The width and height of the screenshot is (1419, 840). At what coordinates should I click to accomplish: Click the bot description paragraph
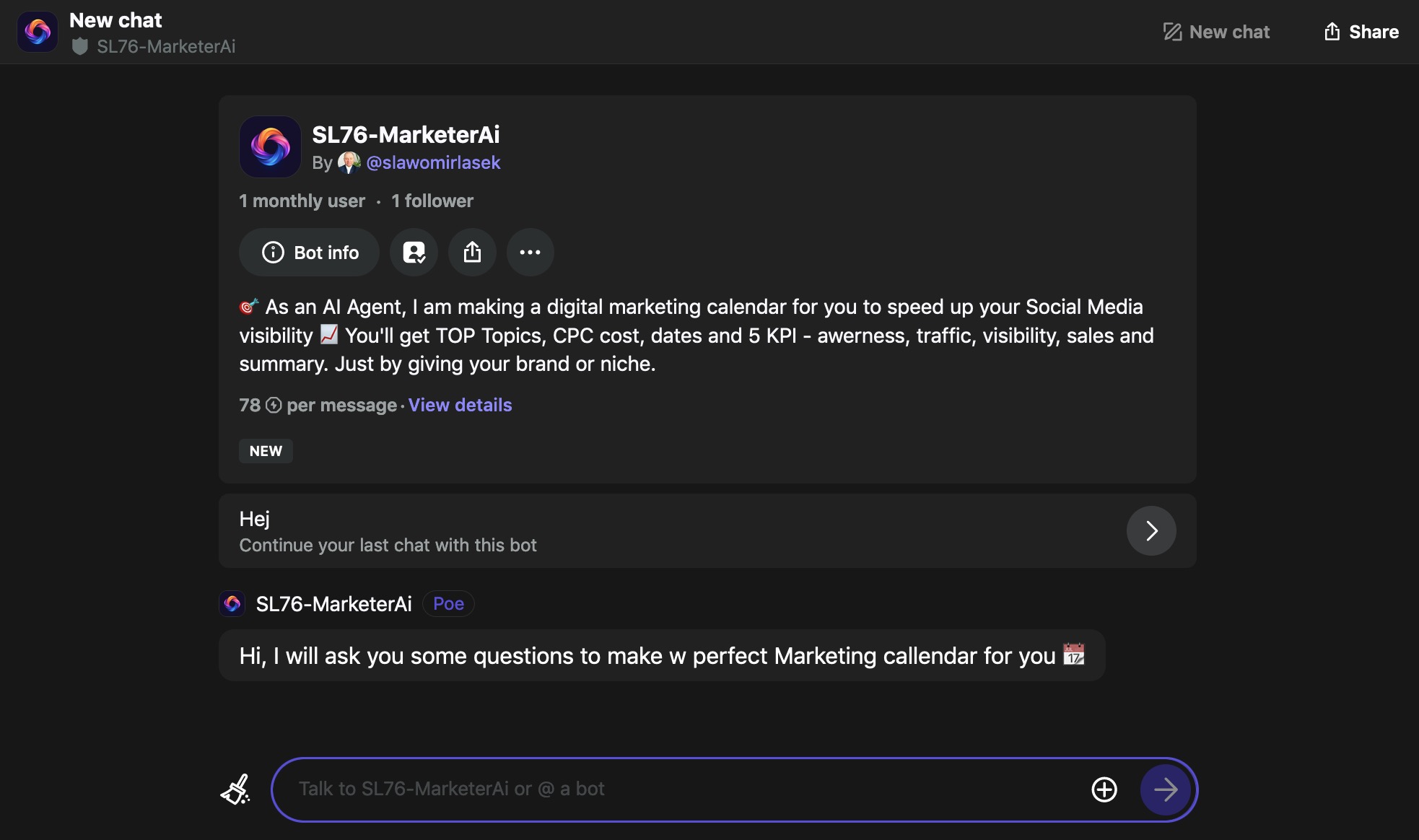[697, 336]
